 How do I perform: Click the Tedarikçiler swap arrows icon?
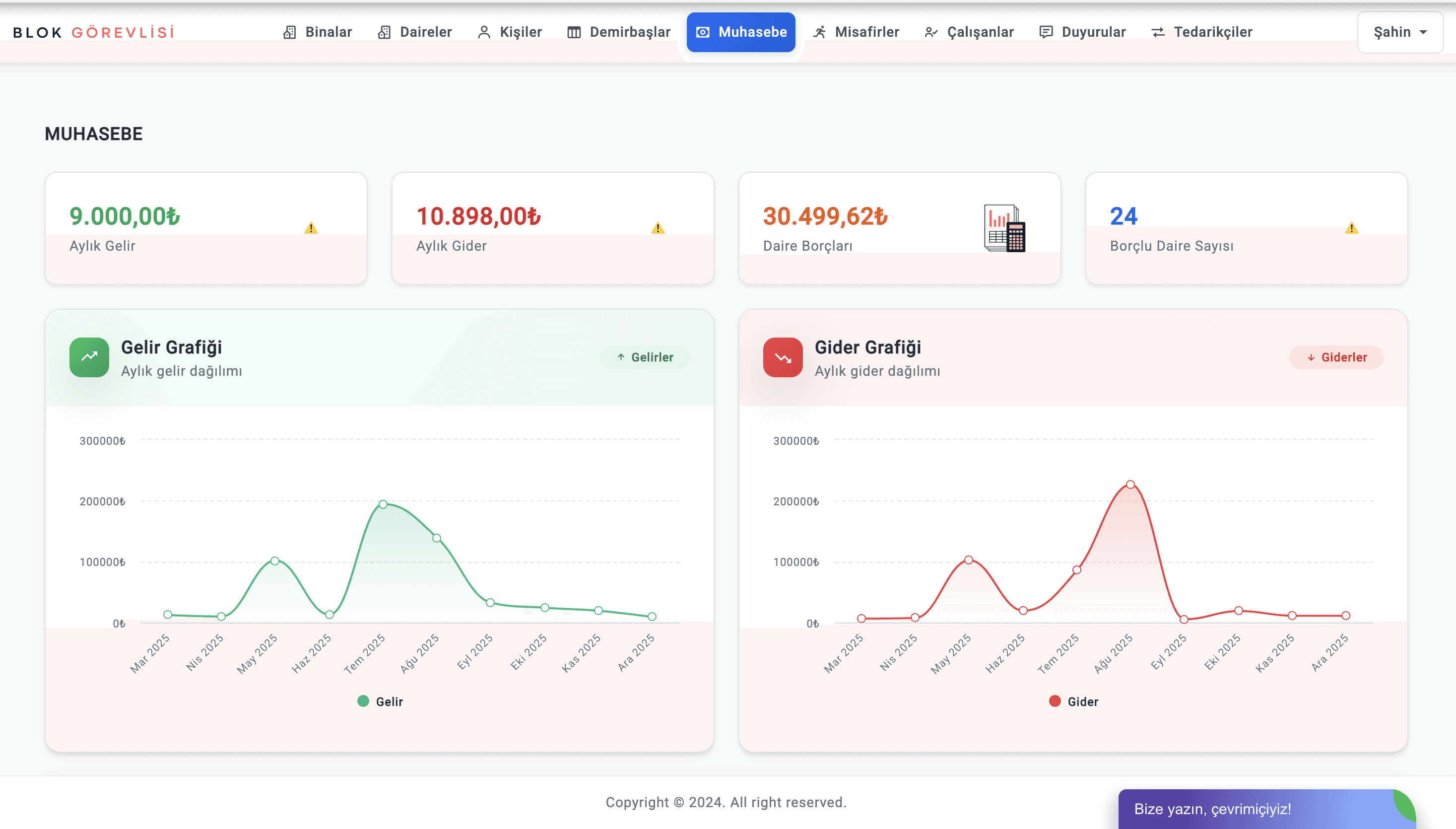(1158, 32)
